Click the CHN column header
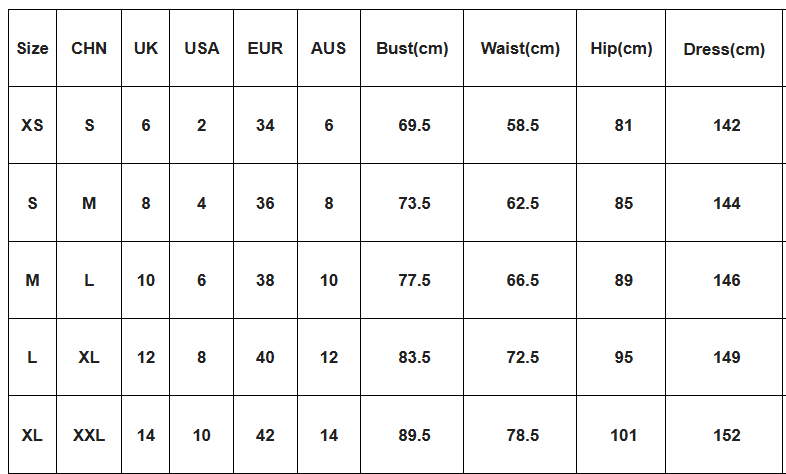786x474 pixels. click(x=89, y=48)
